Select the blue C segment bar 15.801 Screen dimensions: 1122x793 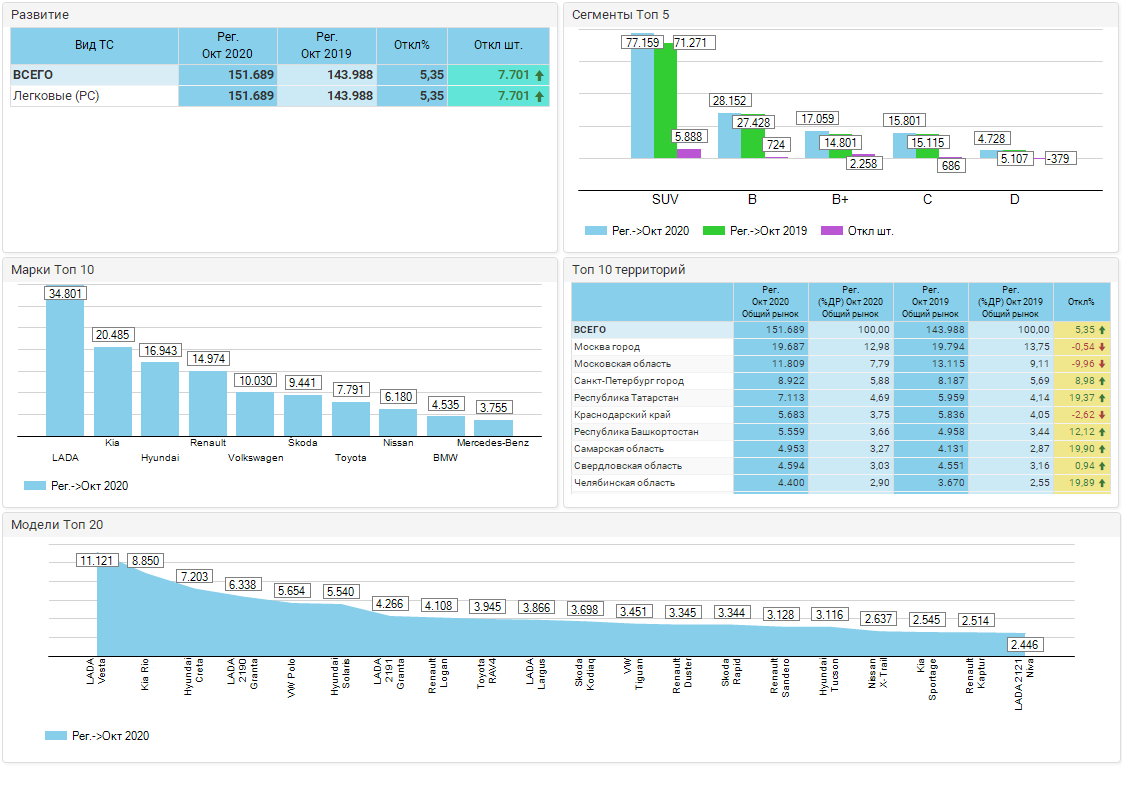coord(904,145)
